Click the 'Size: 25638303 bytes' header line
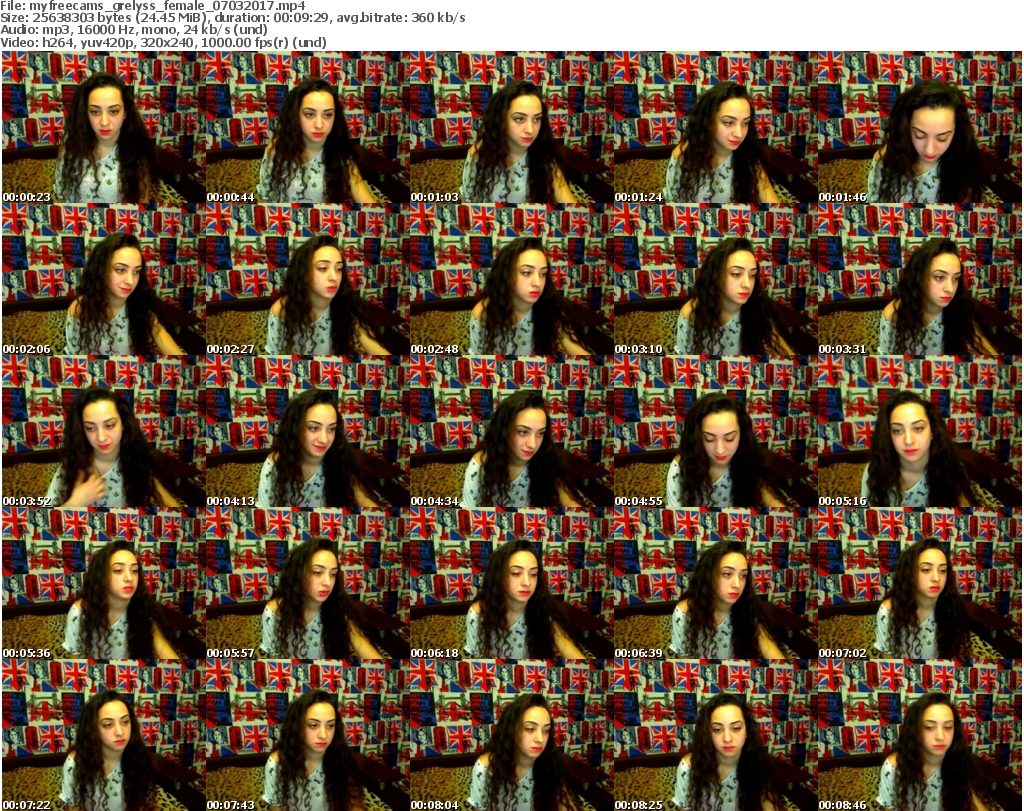The height and width of the screenshot is (811, 1024). coord(233,18)
